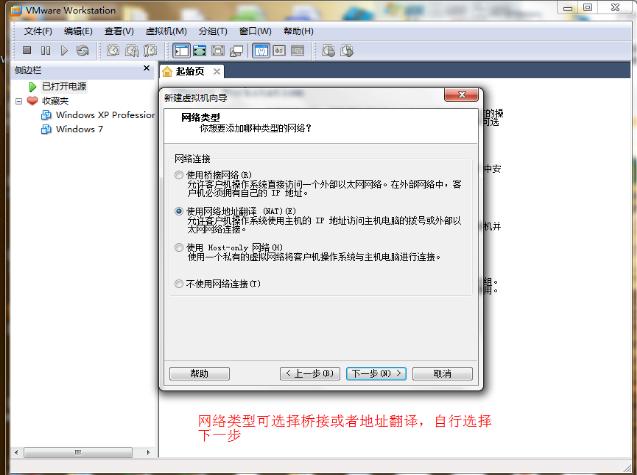Select Windows 7 in sidebar

click(79, 129)
